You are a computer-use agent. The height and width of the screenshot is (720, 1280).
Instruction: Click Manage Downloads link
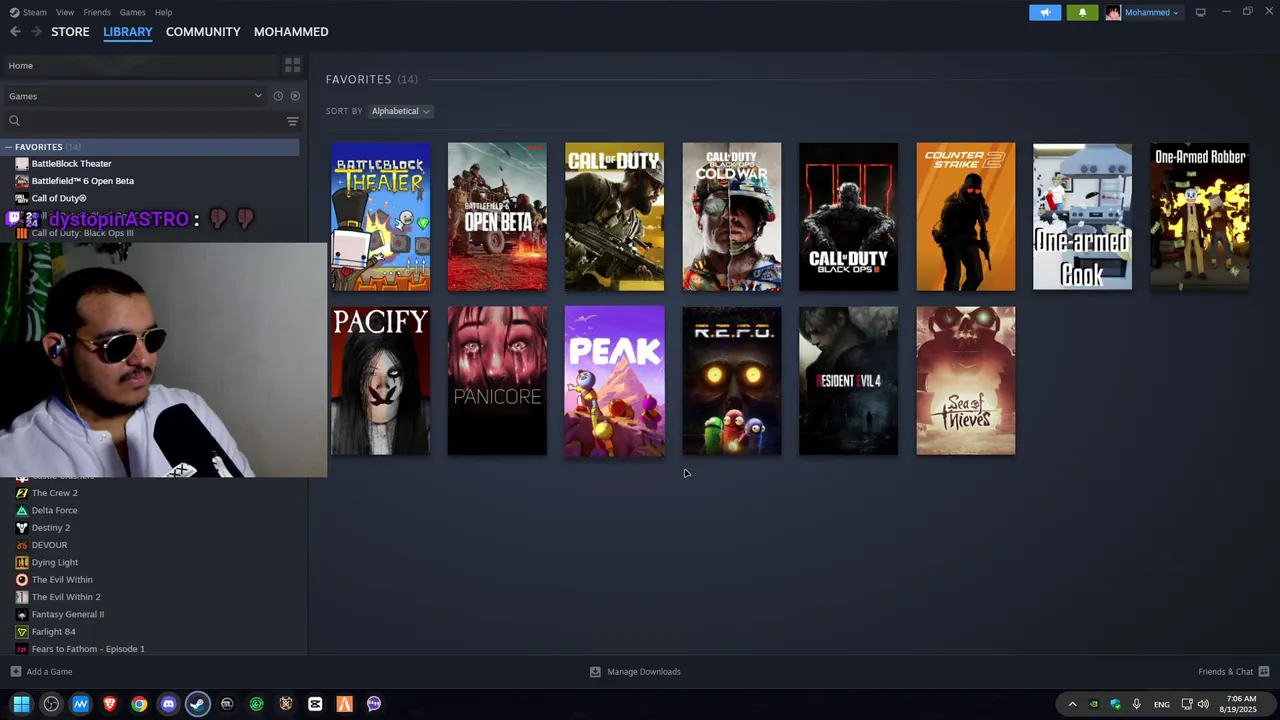(x=644, y=672)
